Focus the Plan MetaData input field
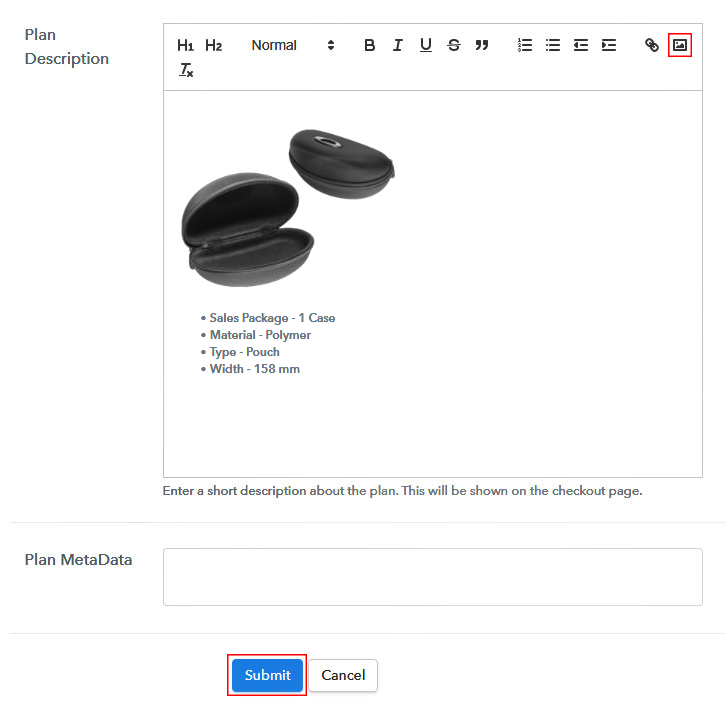726x716 pixels. (432, 577)
